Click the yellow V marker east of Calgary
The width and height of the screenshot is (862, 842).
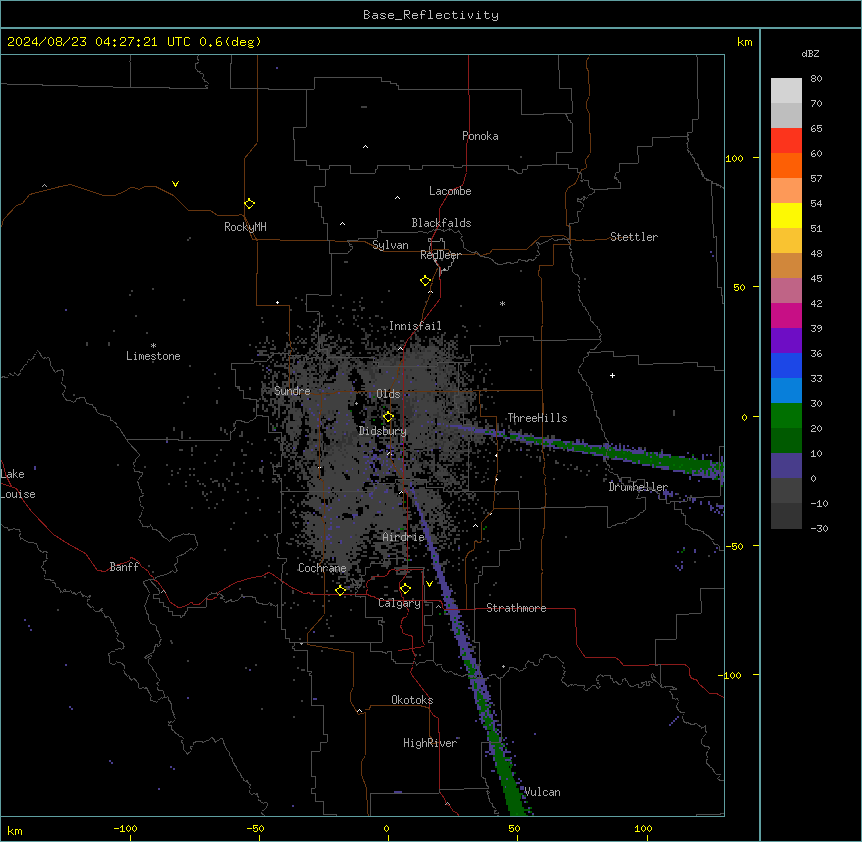pyautogui.click(x=429, y=584)
